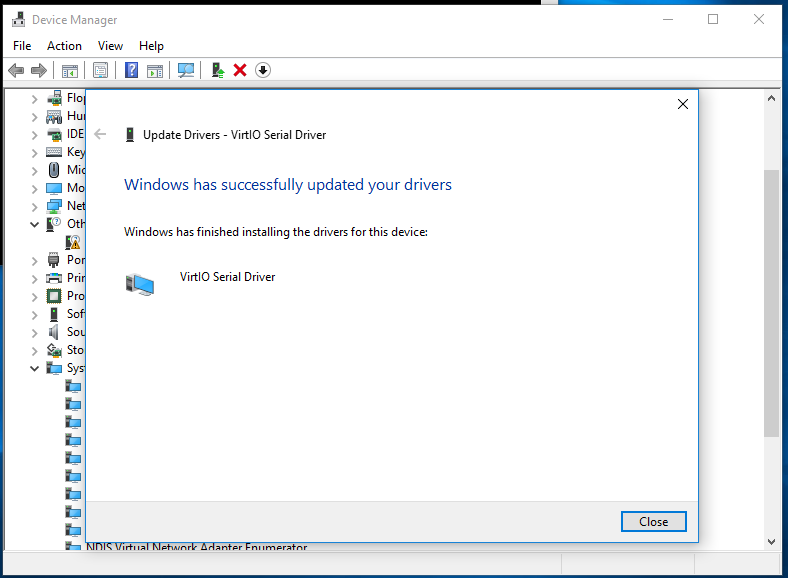The height and width of the screenshot is (578, 788).
Task: Open the View menu
Action: pyautogui.click(x=110, y=46)
